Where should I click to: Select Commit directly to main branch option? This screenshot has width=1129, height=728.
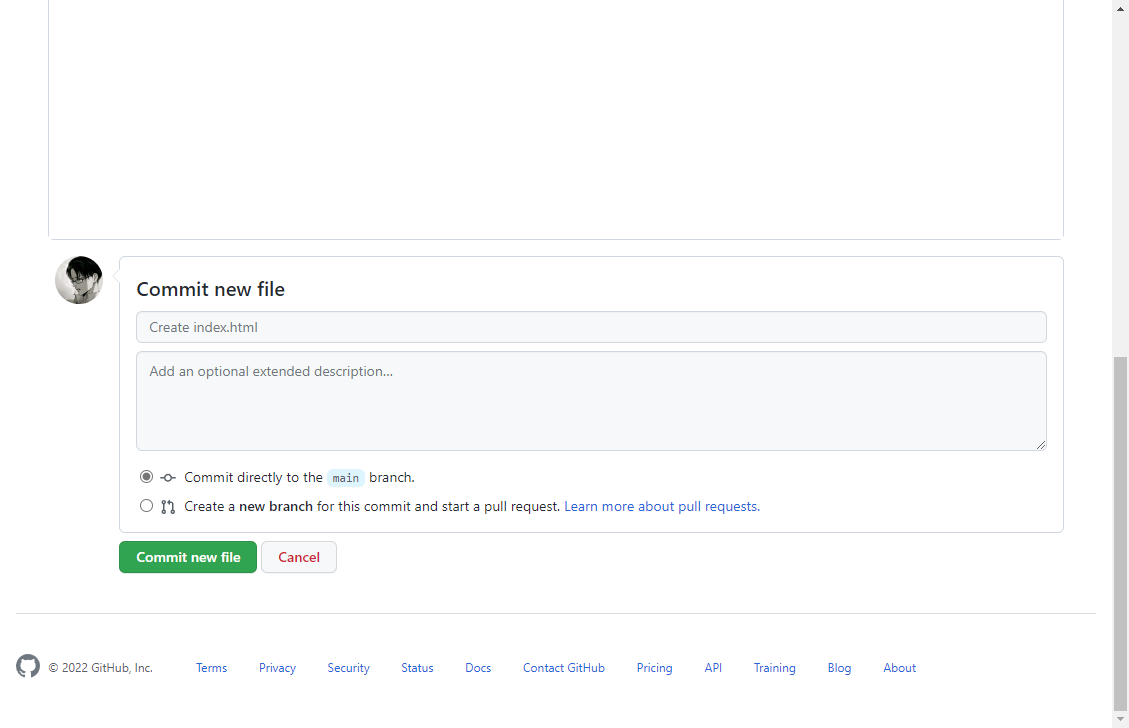click(147, 477)
